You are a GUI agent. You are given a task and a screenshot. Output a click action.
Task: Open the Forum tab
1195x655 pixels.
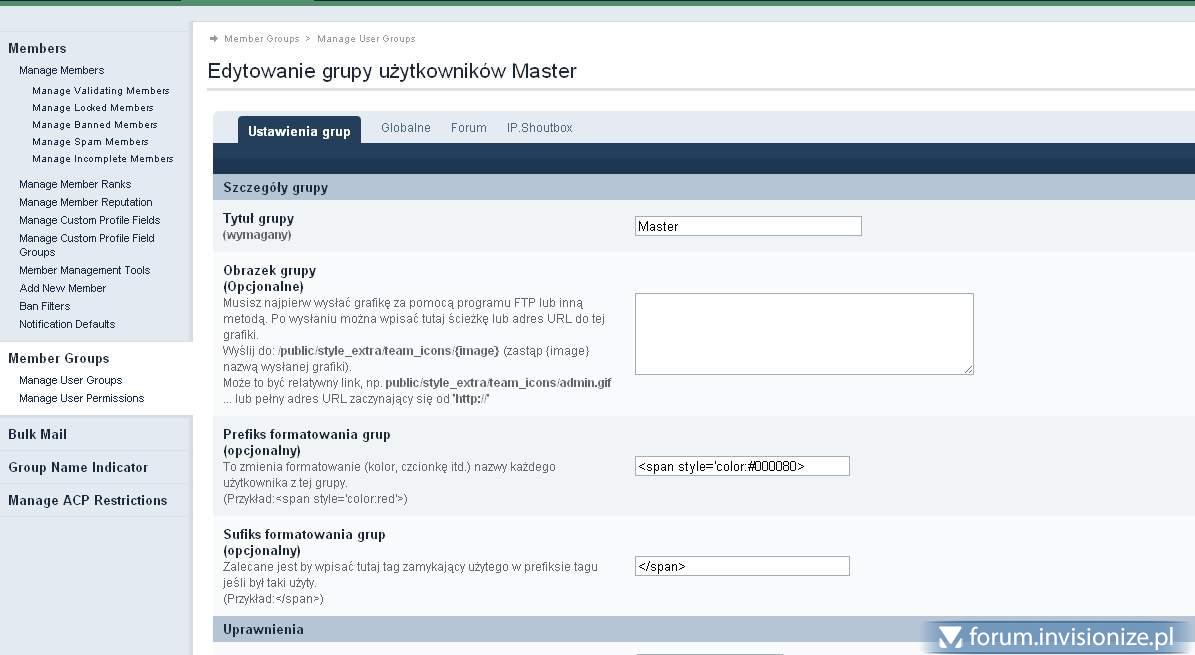coord(468,128)
